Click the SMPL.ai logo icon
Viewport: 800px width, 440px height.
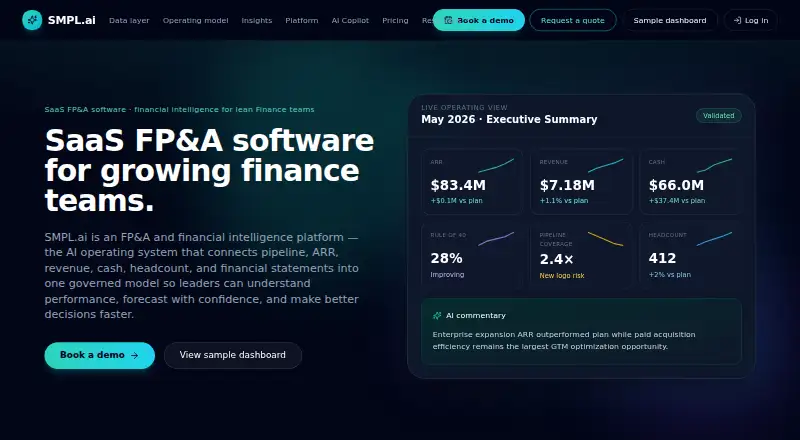pyautogui.click(x=32, y=20)
